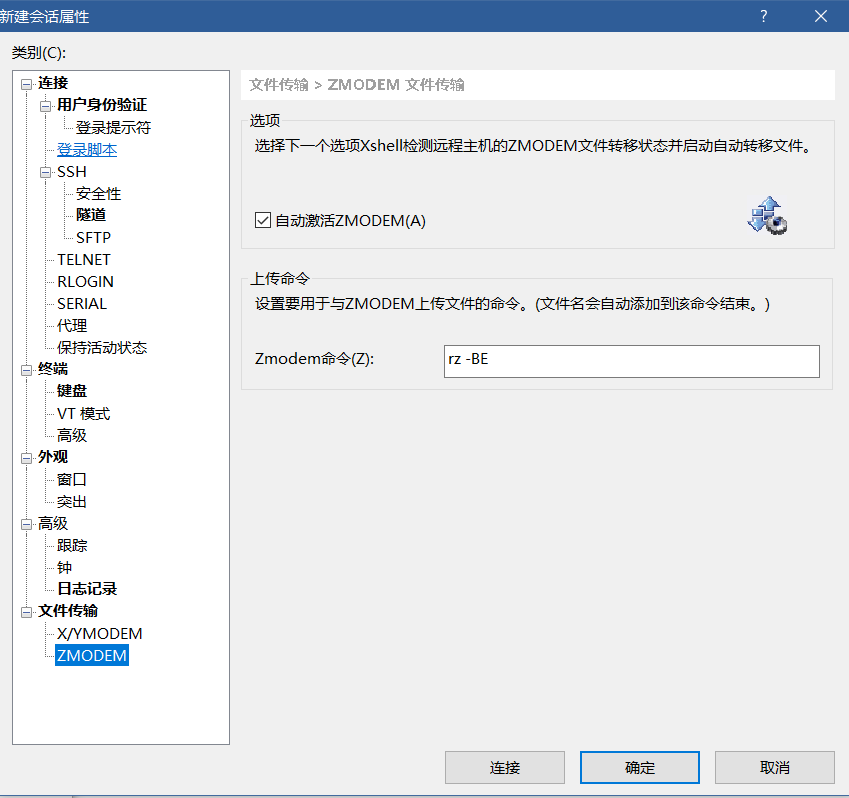Select 突出 under 外观

pyautogui.click(x=71, y=501)
